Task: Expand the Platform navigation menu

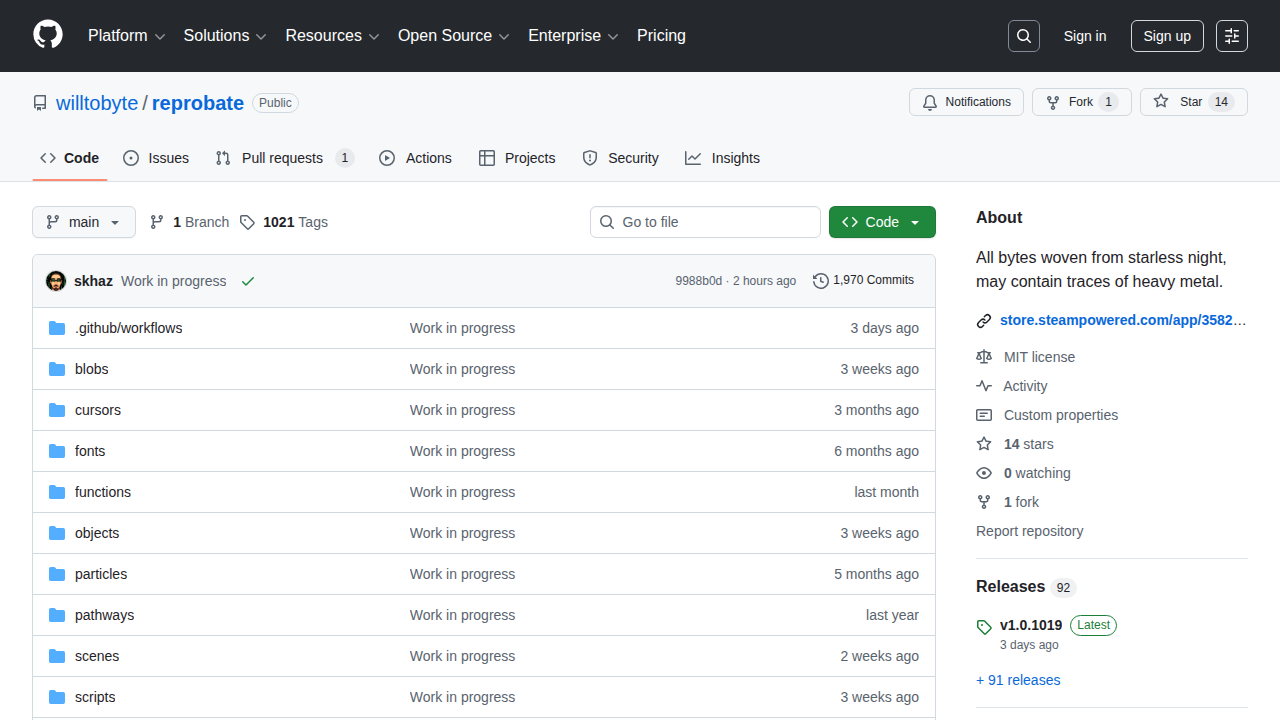Action: (x=126, y=36)
